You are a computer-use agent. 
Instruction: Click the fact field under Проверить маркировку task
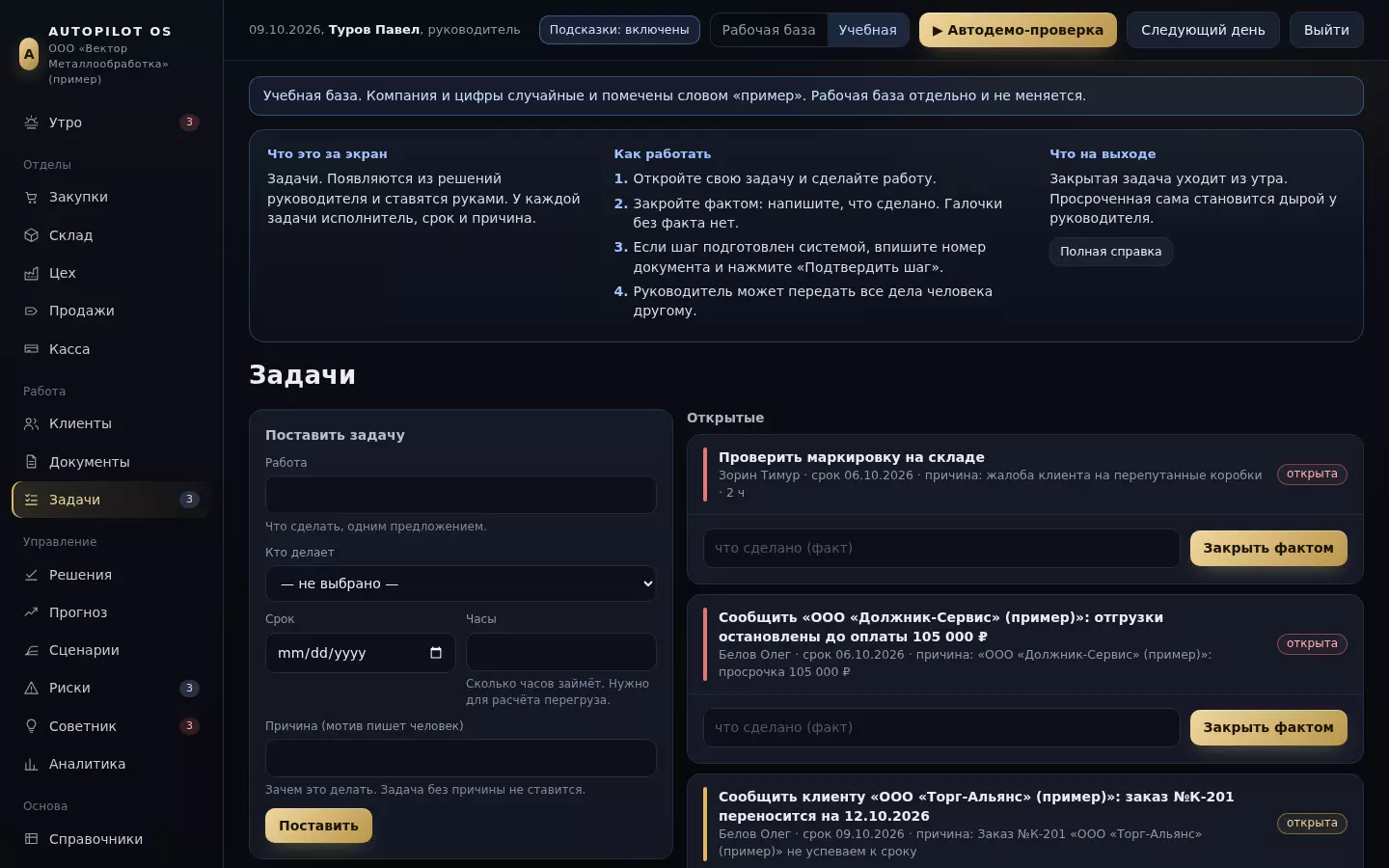pyautogui.click(x=941, y=548)
